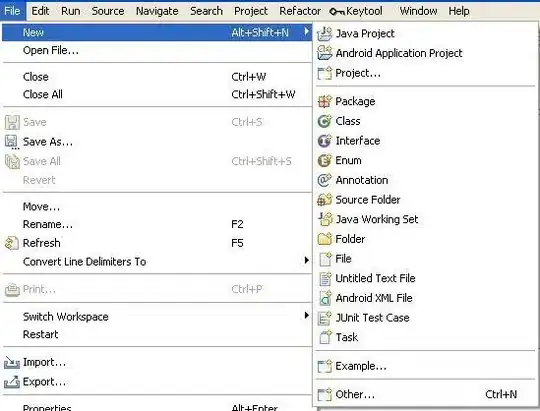This screenshot has width=540, height=411.
Task: Click the Ctrl+N shortcut text
Action: [501, 394]
